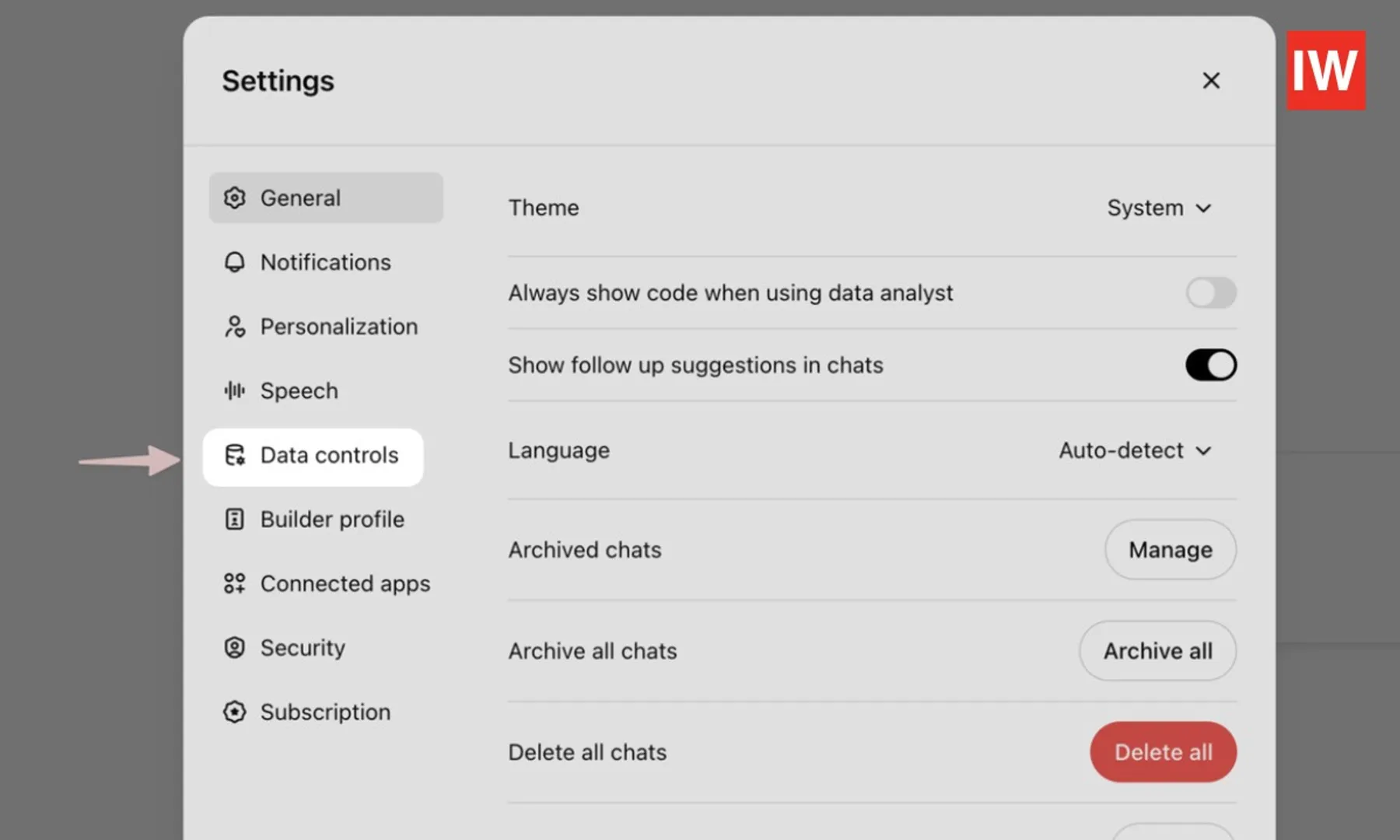
Task: Click the Subscription icon in sidebar
Action: point(234,711)
